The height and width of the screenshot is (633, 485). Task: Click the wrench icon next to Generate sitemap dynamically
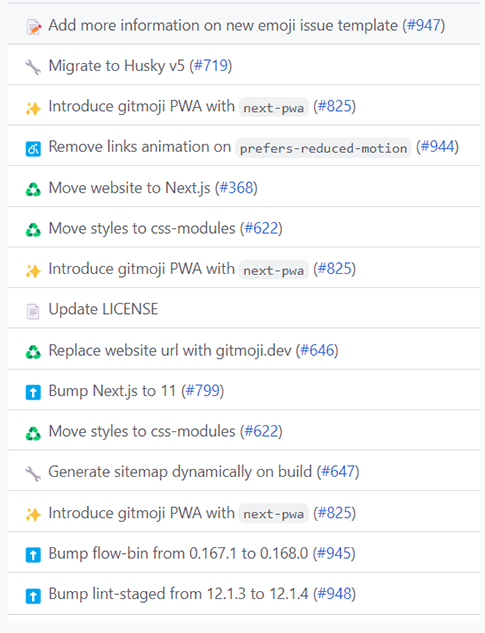(34, 474)
